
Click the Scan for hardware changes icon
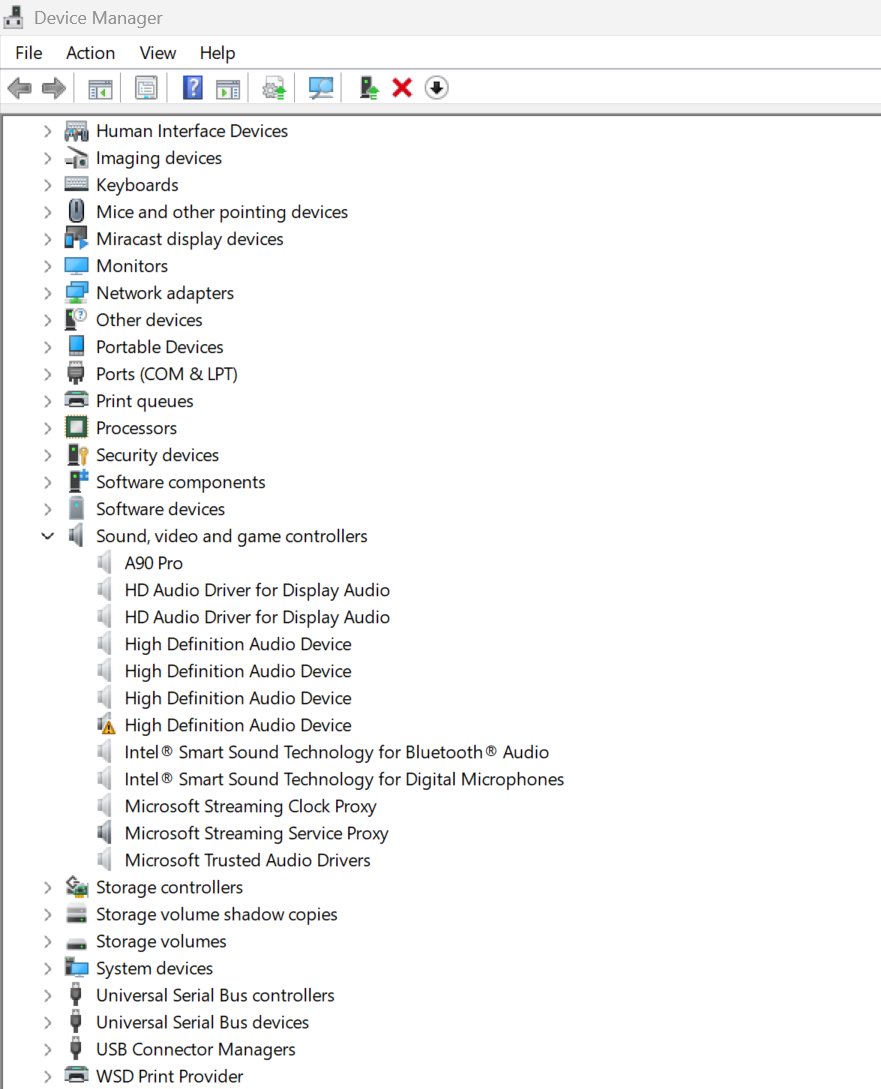(x=320, y=88)
